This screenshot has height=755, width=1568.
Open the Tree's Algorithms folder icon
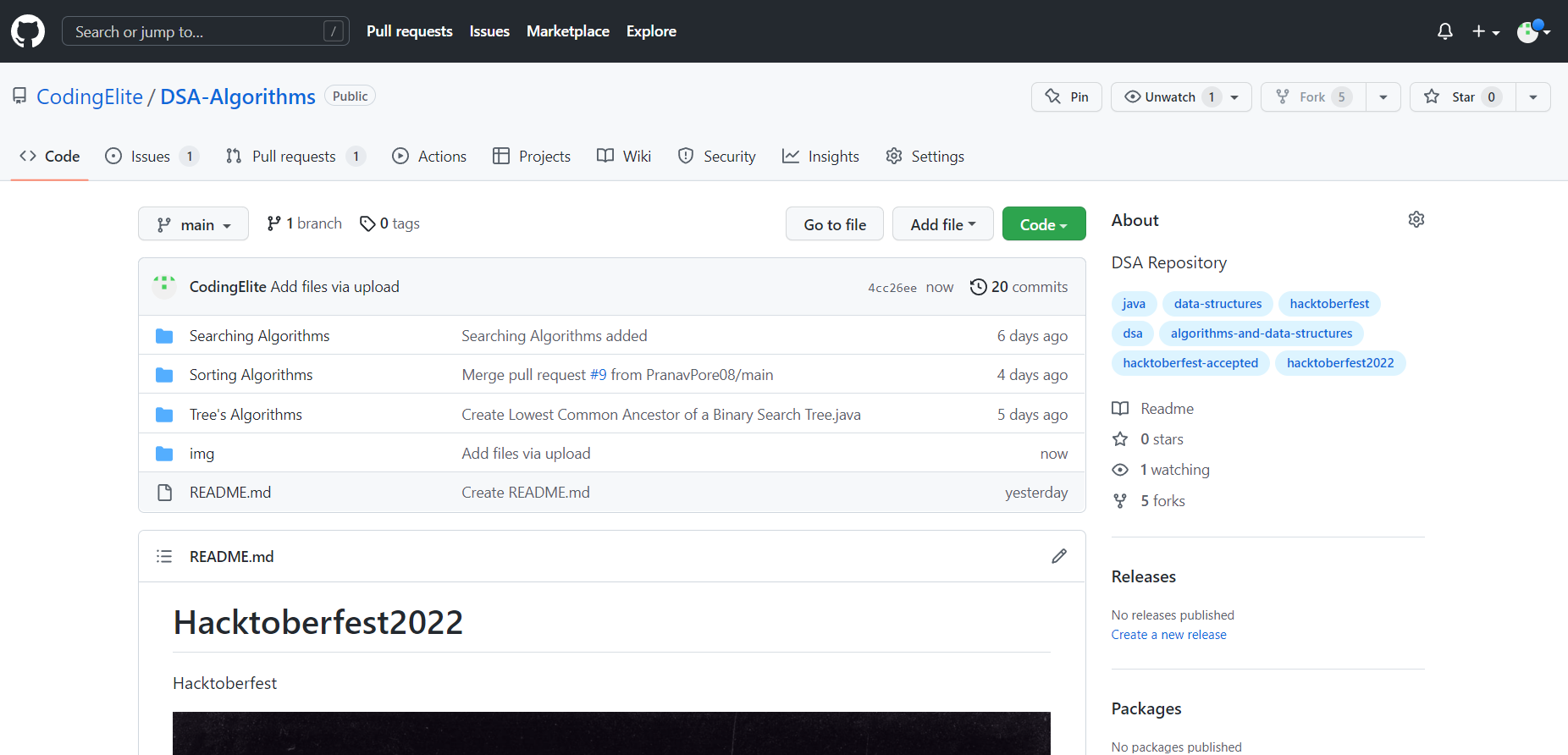pos(164,415)
